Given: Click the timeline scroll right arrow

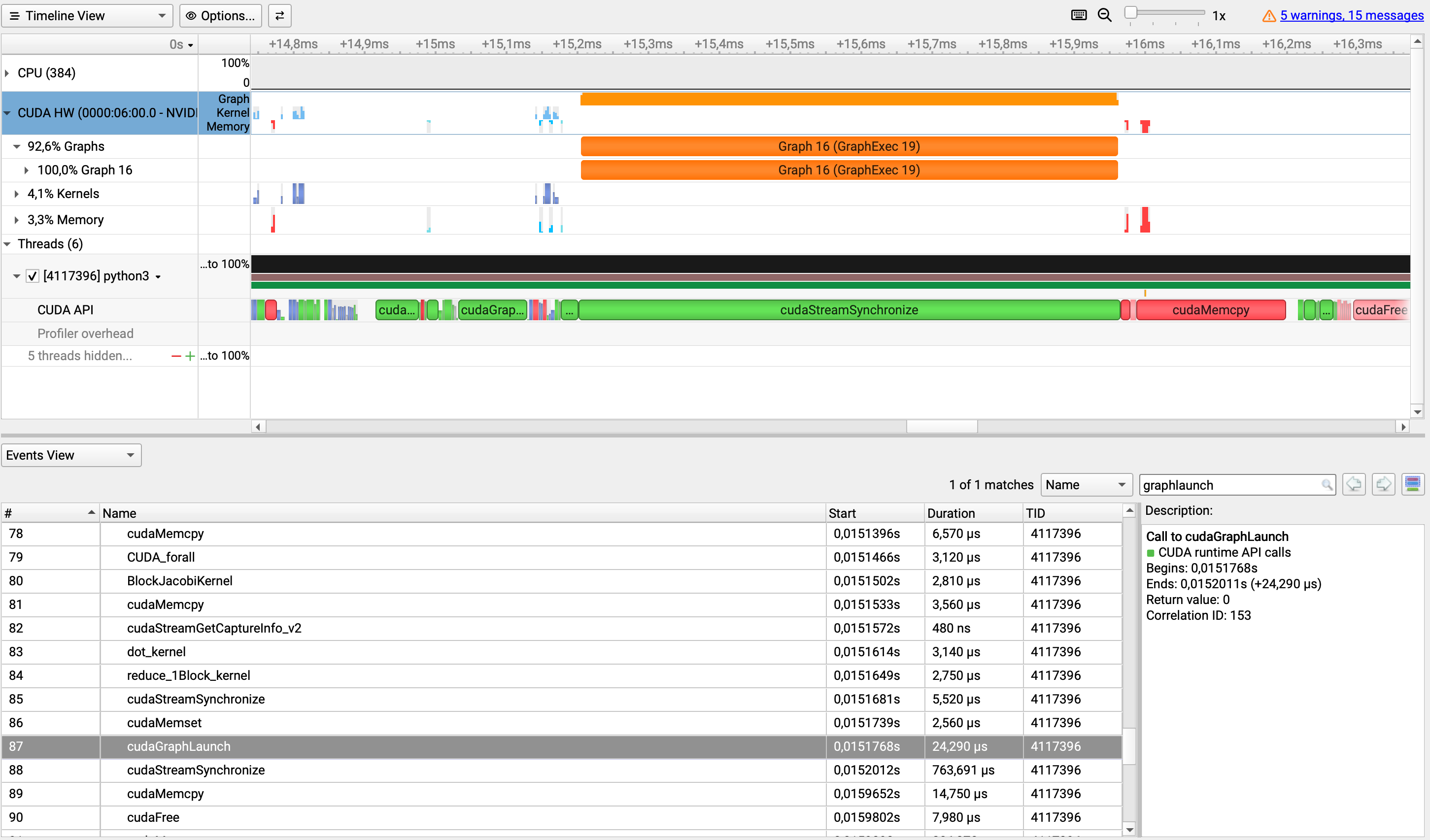Looking at the screenshot, I should point(1403,427).
